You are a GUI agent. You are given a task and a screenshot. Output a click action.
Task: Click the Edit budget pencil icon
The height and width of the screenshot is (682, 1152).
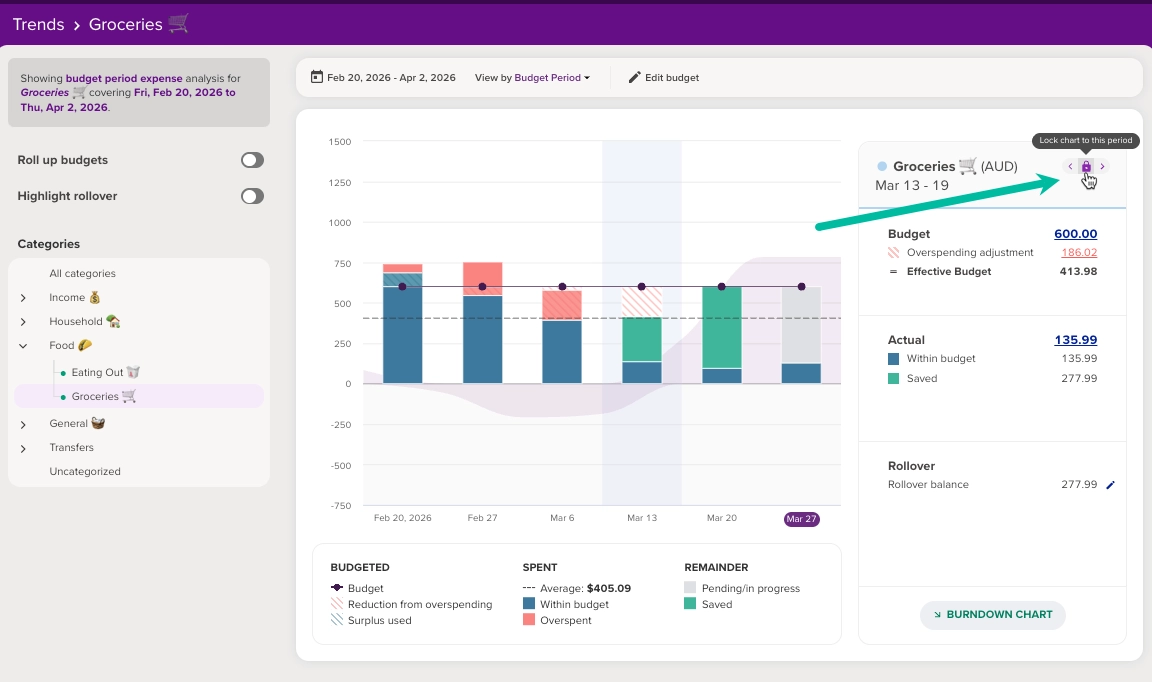635,77
